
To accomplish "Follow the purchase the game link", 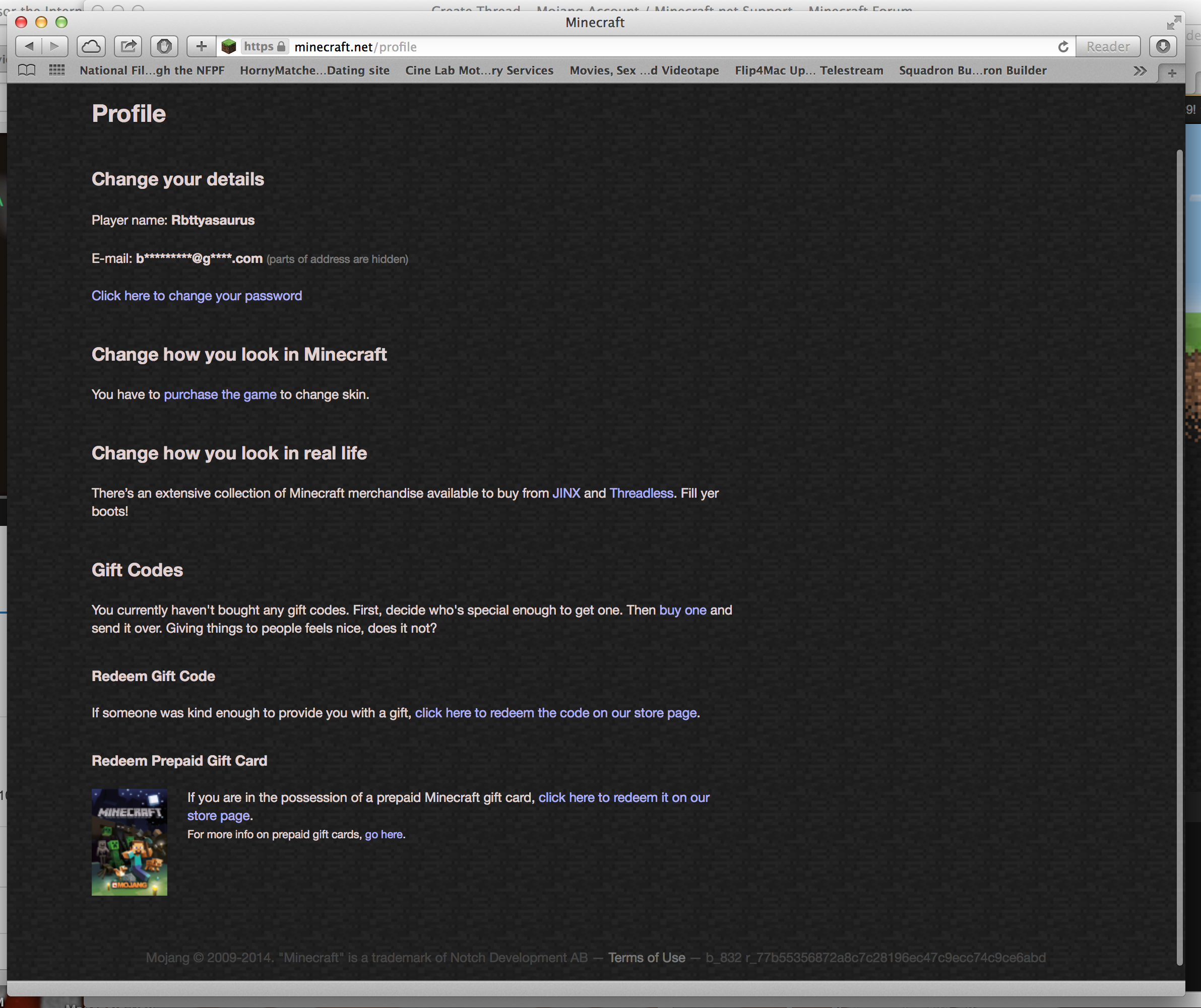I will 220,394.
